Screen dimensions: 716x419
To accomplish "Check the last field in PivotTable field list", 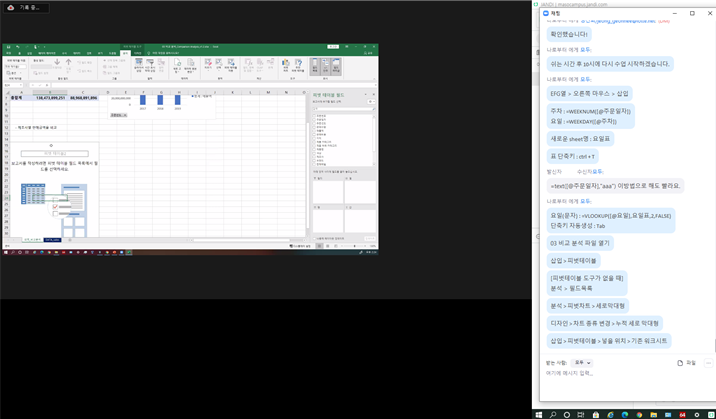I will coord(316,164).
